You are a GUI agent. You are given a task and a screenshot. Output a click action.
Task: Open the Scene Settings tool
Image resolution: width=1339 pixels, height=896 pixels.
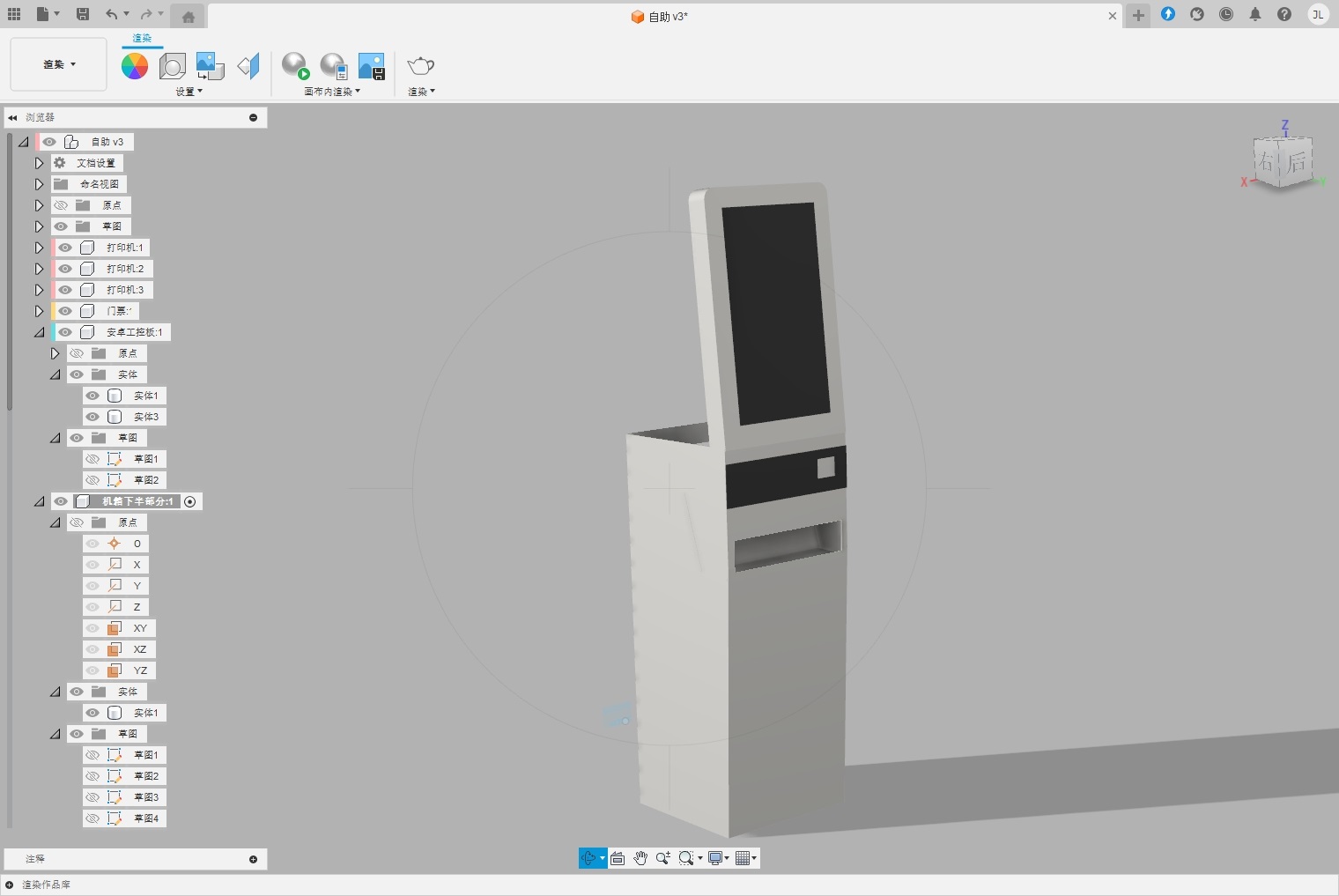173,66
